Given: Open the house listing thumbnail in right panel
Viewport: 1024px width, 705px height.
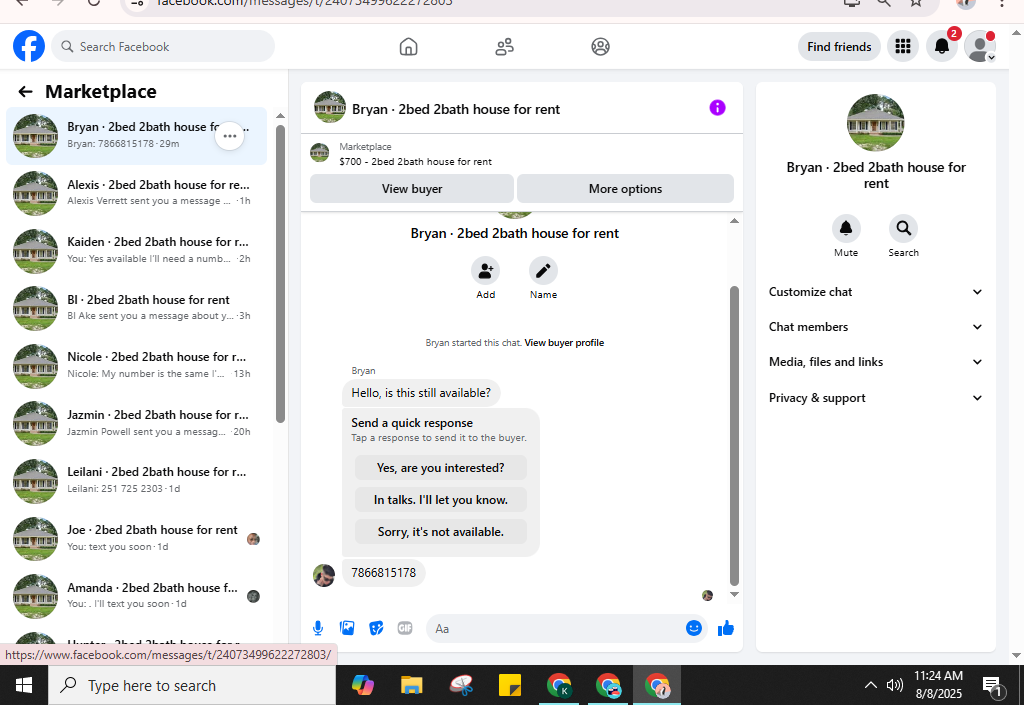Looking at the screenshot, I should (875, 123).
